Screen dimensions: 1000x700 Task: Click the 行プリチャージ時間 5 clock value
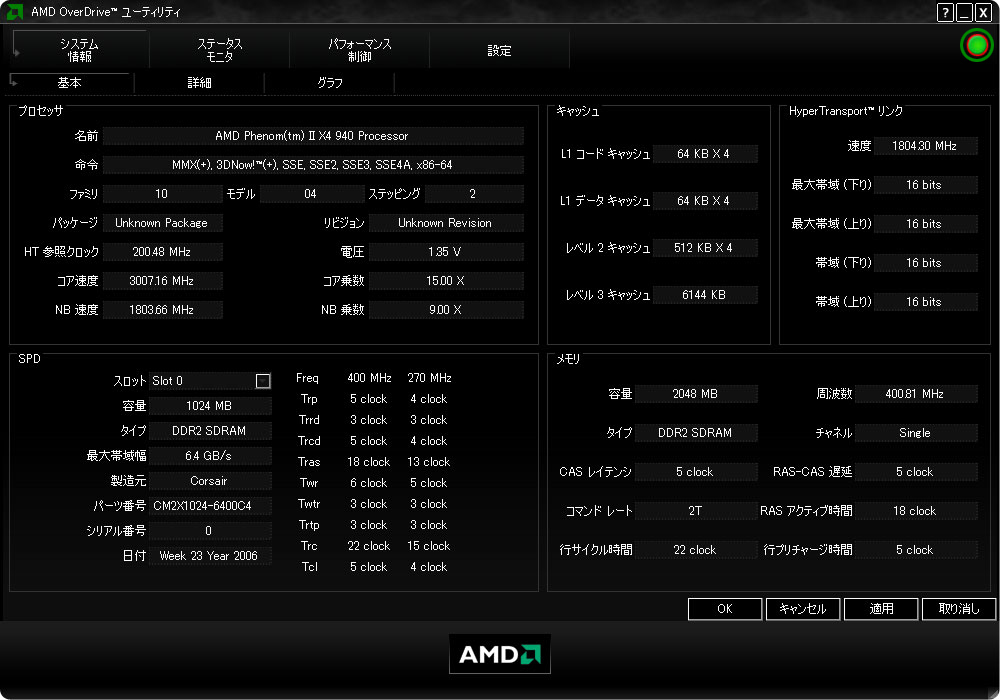916,550
